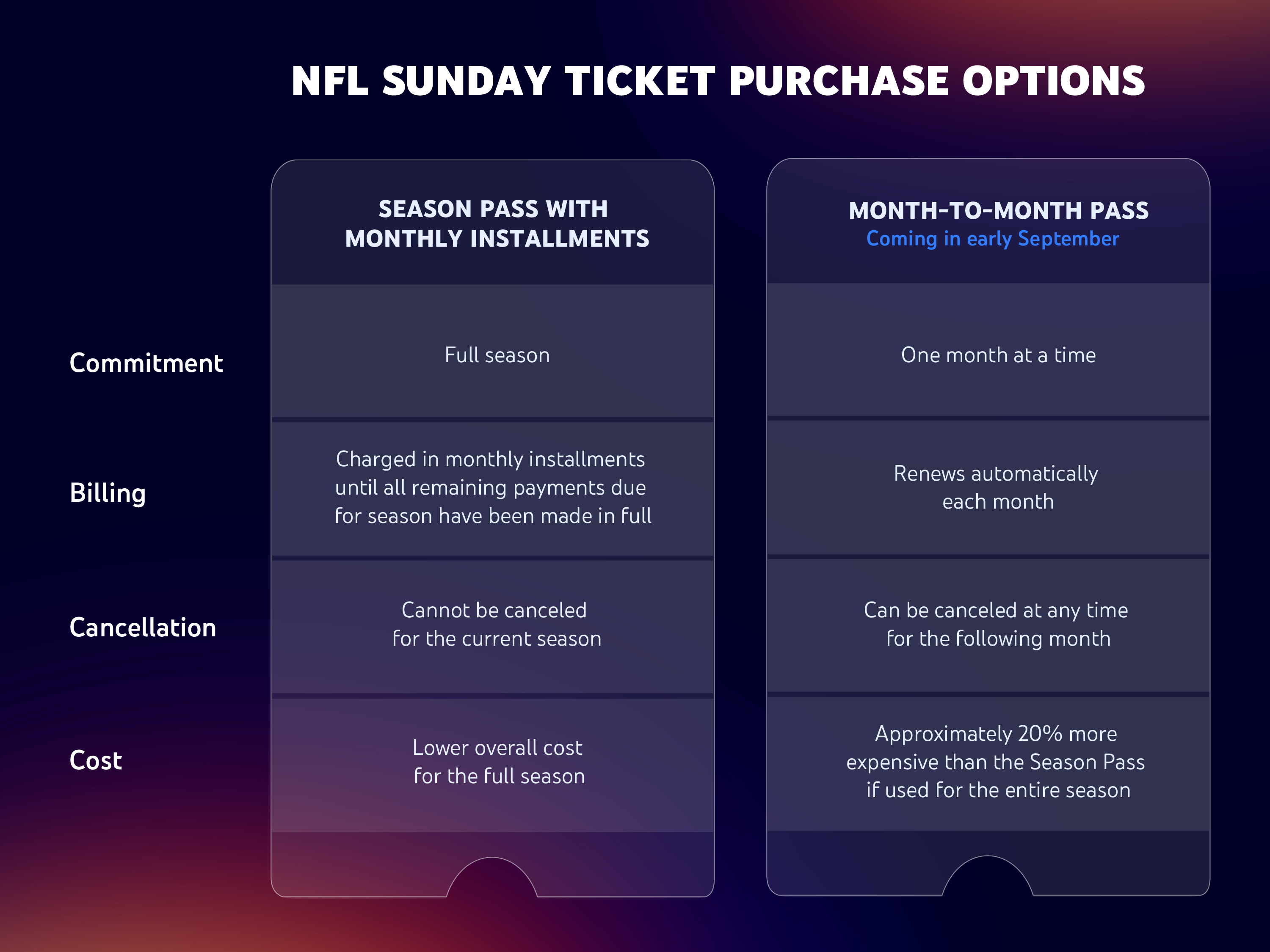Click Can be canceled at any time cell
Screen dimensions: 1270x952
coord(996,625)
